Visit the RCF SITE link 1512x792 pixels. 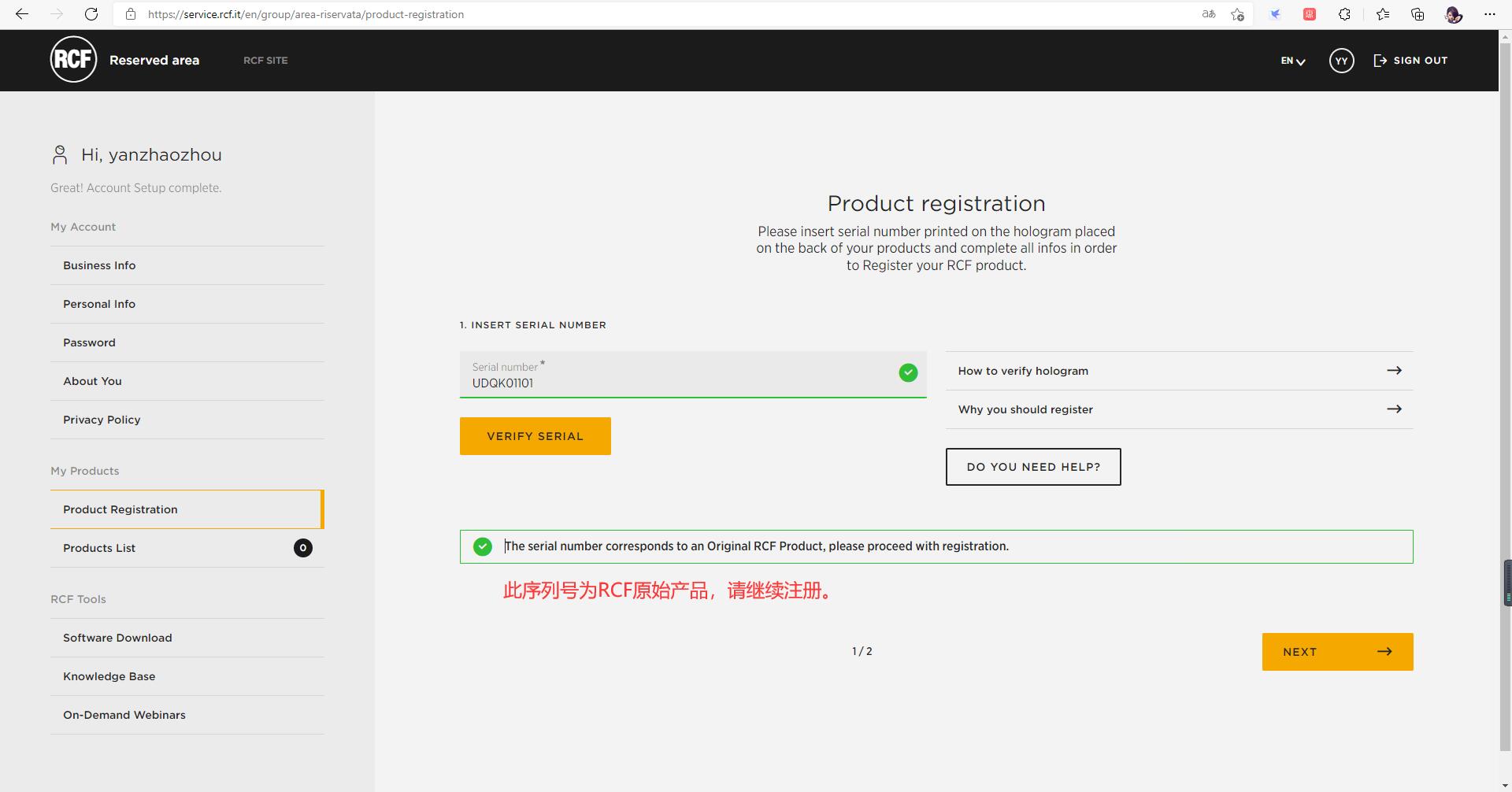pyautogui.click(x=265, y=61)
